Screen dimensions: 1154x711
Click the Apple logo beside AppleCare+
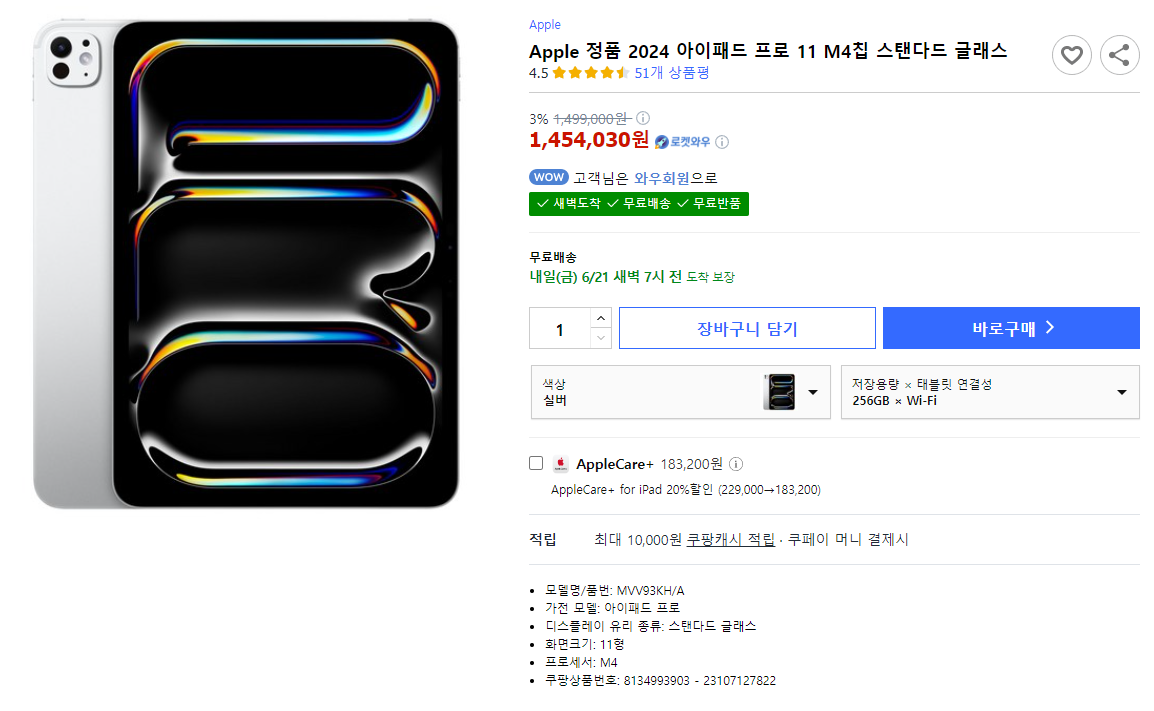(561, 464)
